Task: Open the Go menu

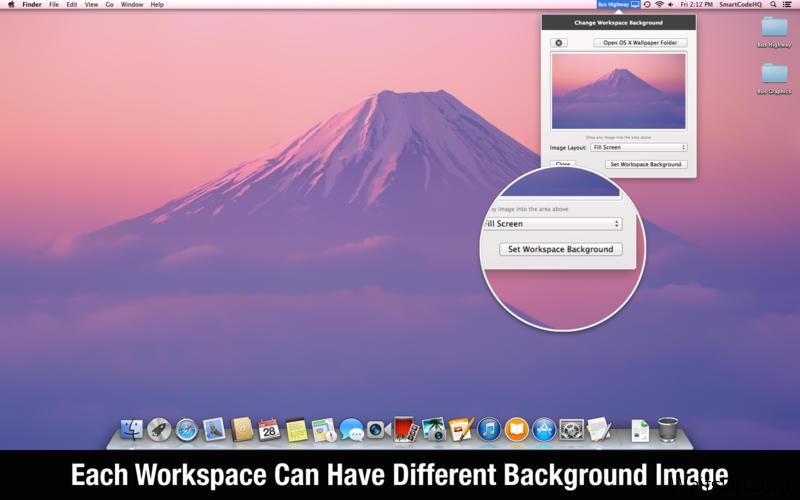Action: (x=109, y=4)
